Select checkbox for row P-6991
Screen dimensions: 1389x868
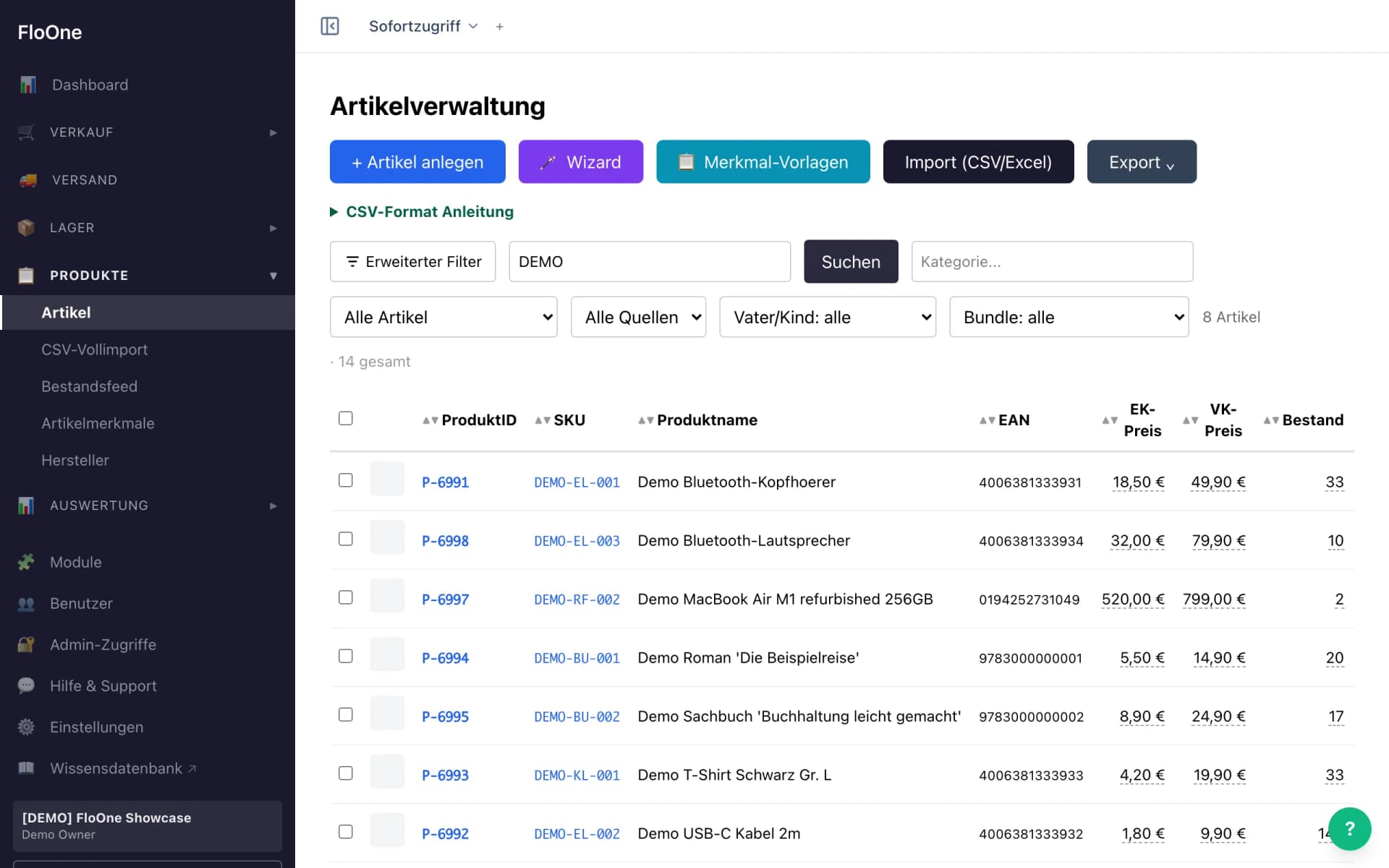(346, 480)
